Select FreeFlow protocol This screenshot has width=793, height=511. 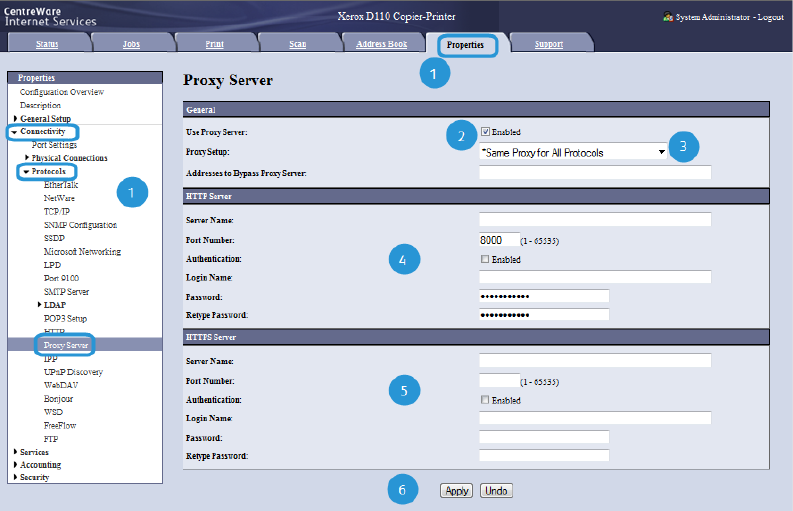click(60, 425)
